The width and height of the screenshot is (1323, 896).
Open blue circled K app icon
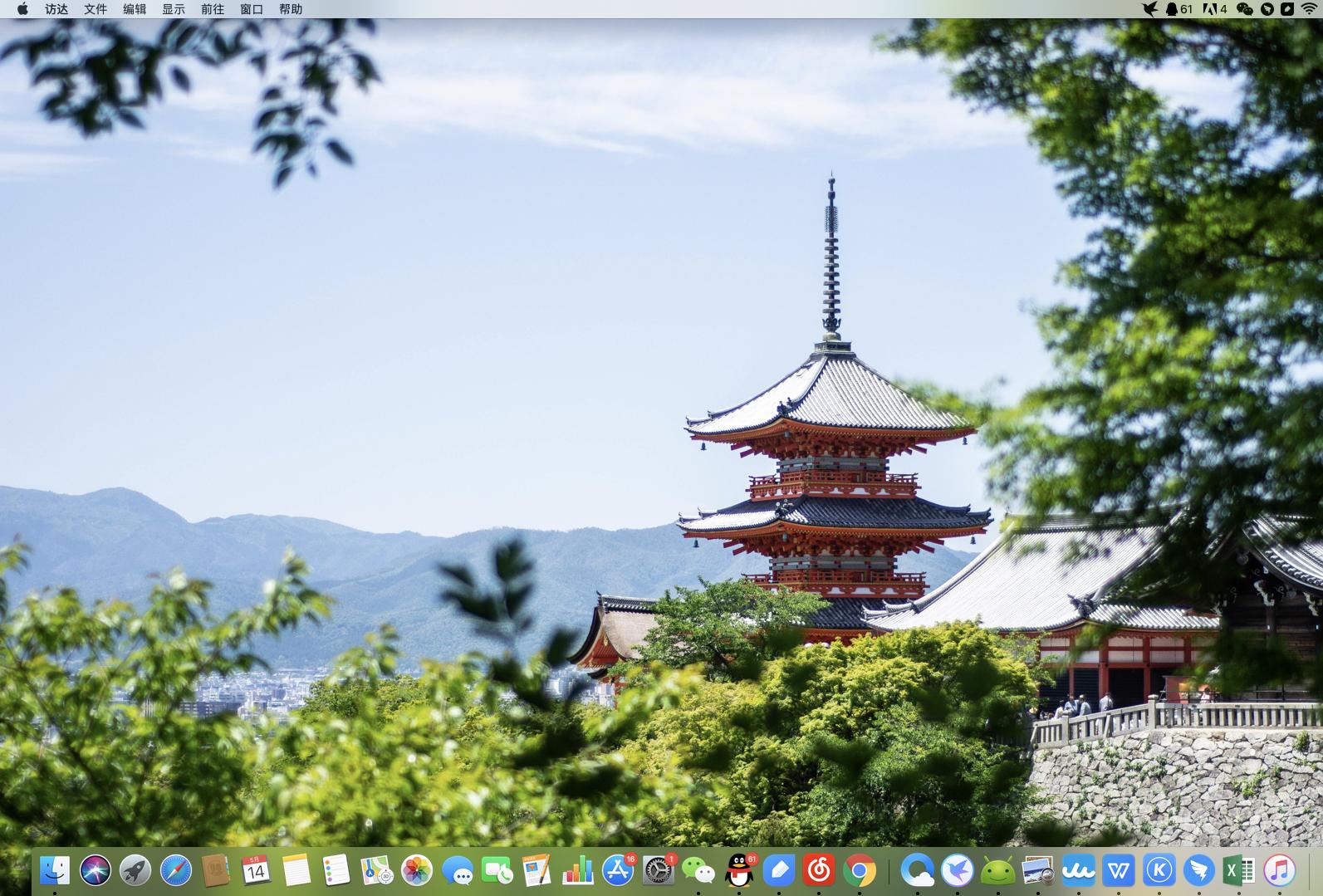pos(1159,870)
